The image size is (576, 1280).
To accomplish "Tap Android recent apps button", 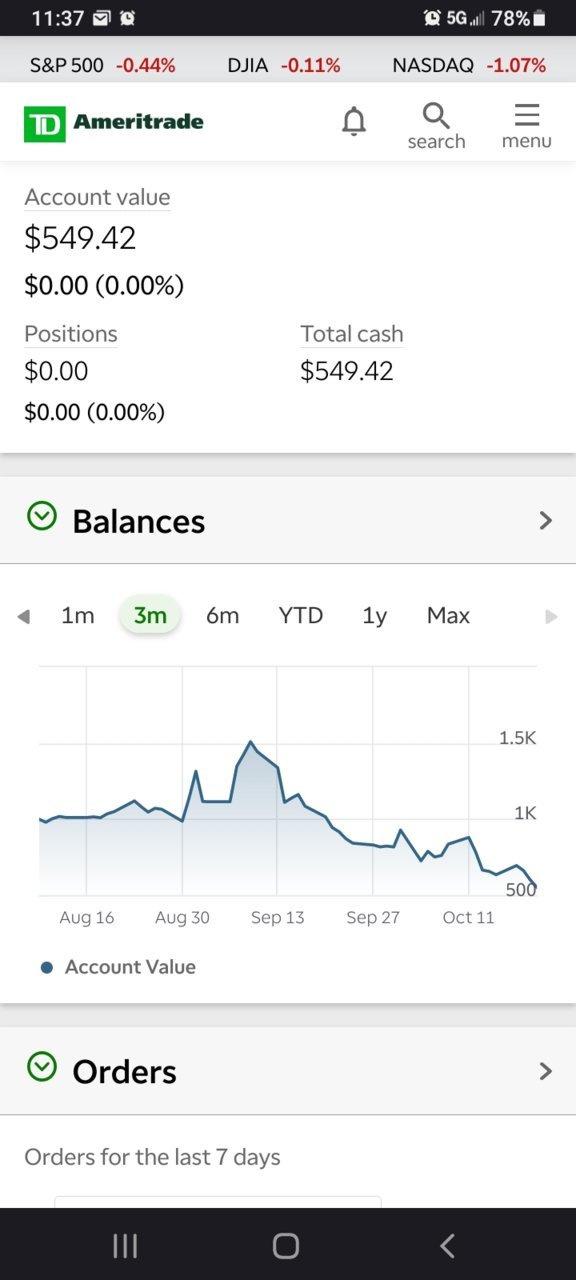I will (125, 1245).
